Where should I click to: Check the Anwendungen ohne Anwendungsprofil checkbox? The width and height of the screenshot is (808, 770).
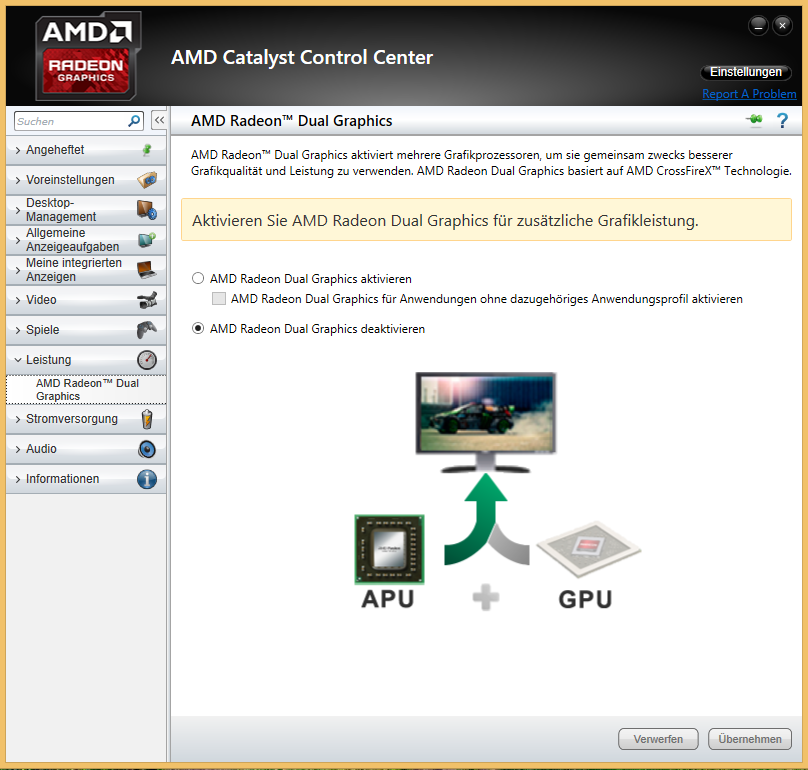tap(219, 299)
